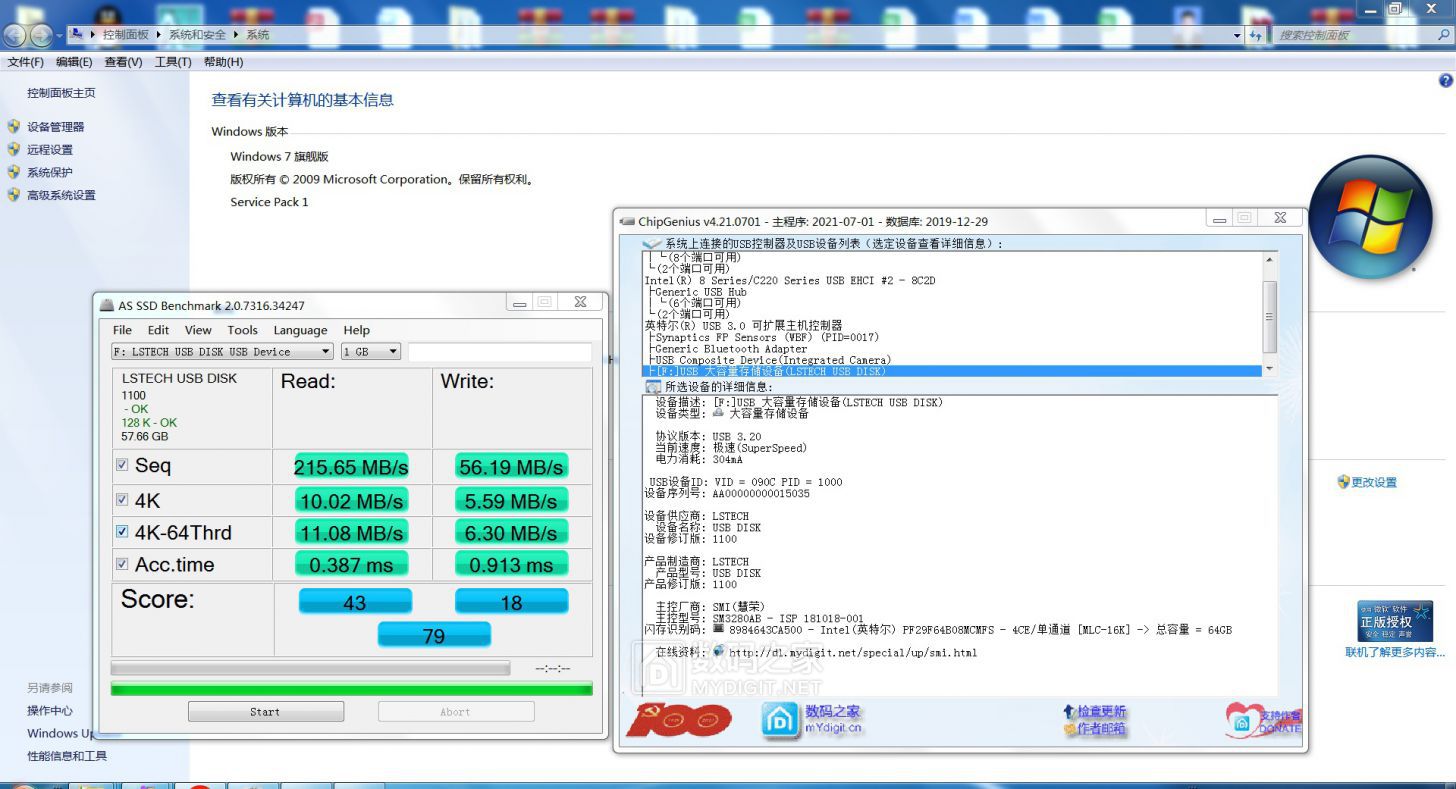Open the Tools menu in AS SSD
Image resolution: width=1456 pixels, height=789 pixels.
pyautogui.click(x=242, y=330)
